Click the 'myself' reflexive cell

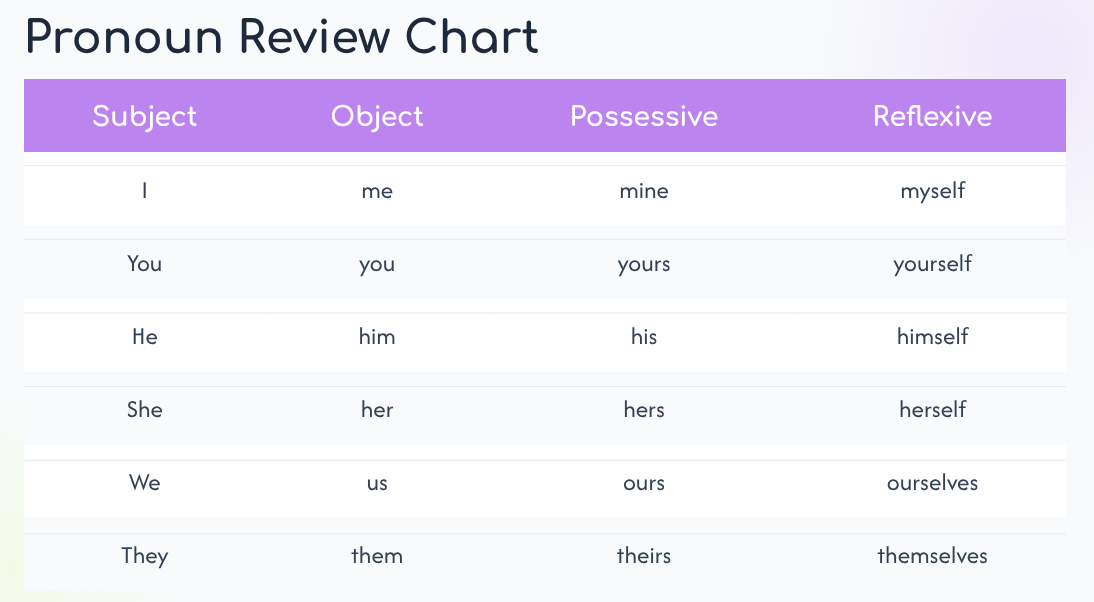(x=932, y=190)
